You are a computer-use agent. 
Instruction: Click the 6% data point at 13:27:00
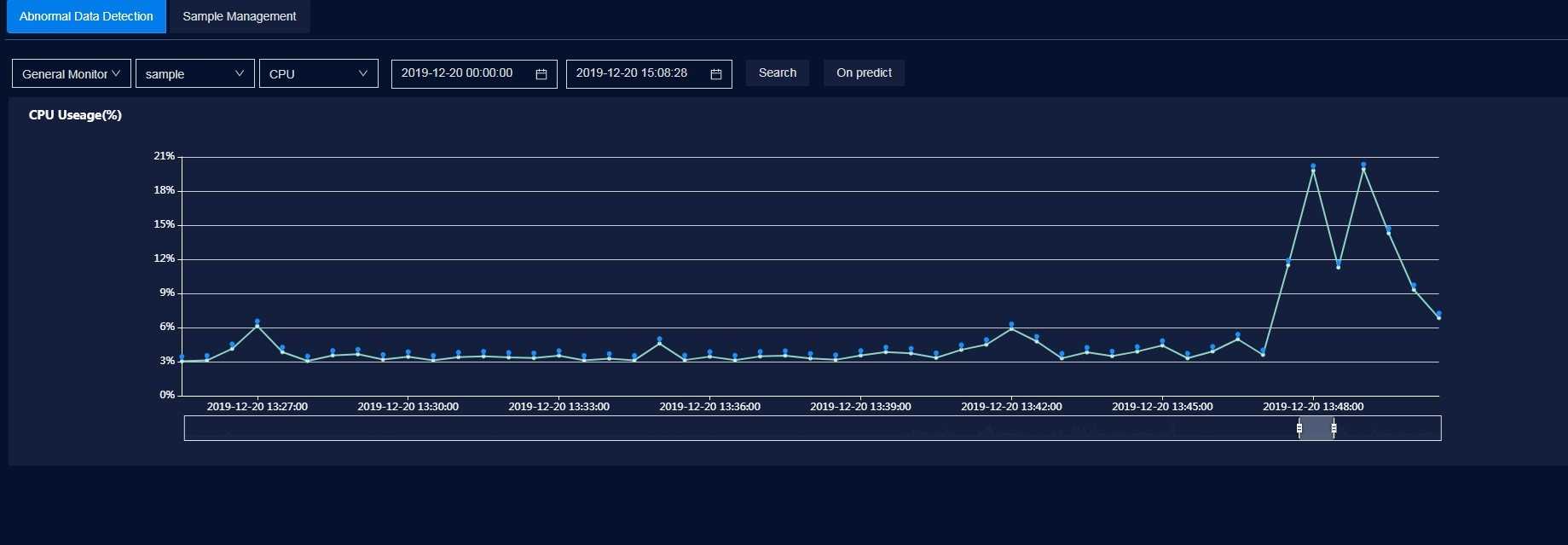point(257,325)
